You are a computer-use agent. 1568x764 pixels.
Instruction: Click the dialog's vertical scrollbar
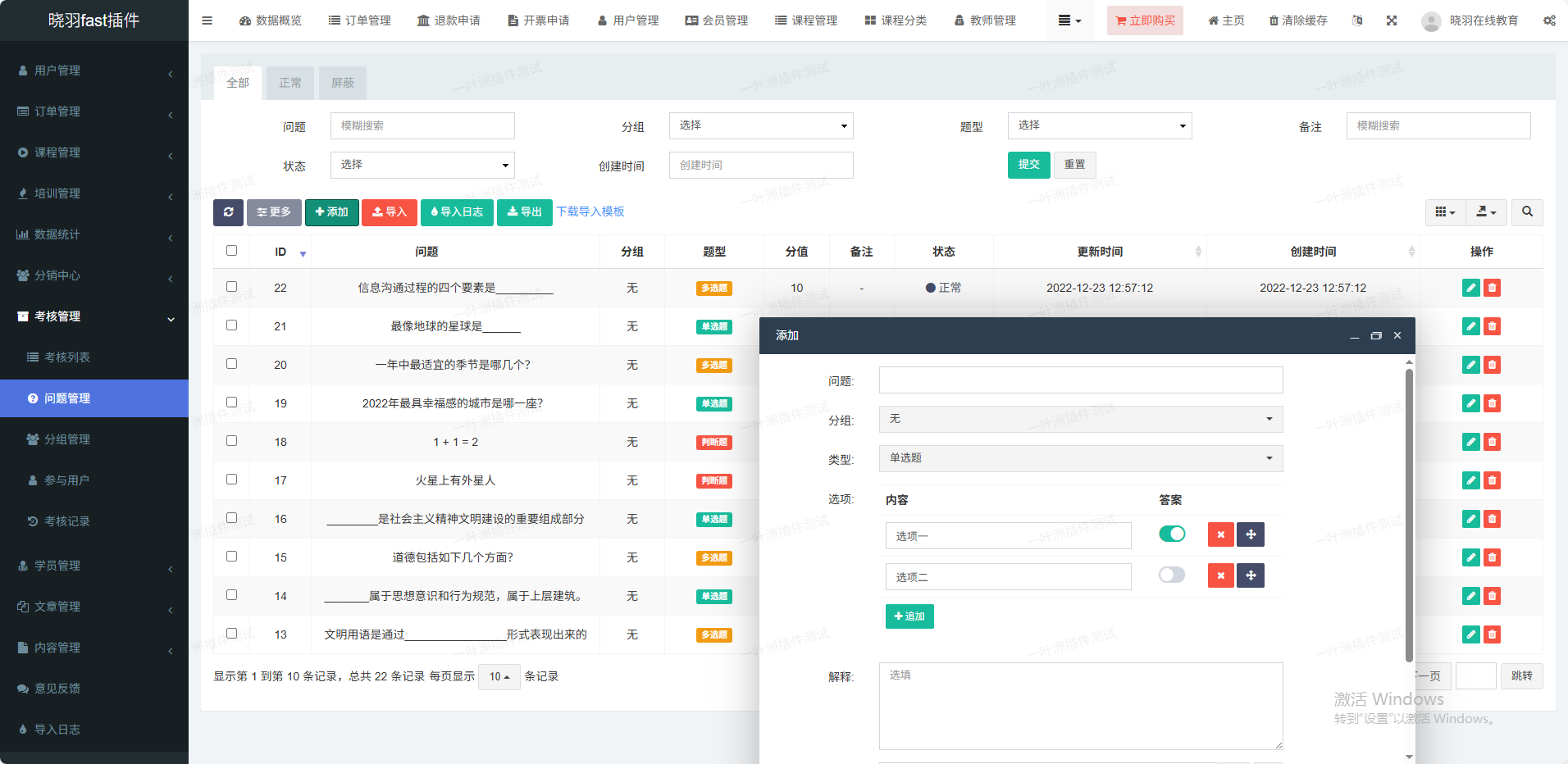pyautogui.click(x=1409, y=516)
